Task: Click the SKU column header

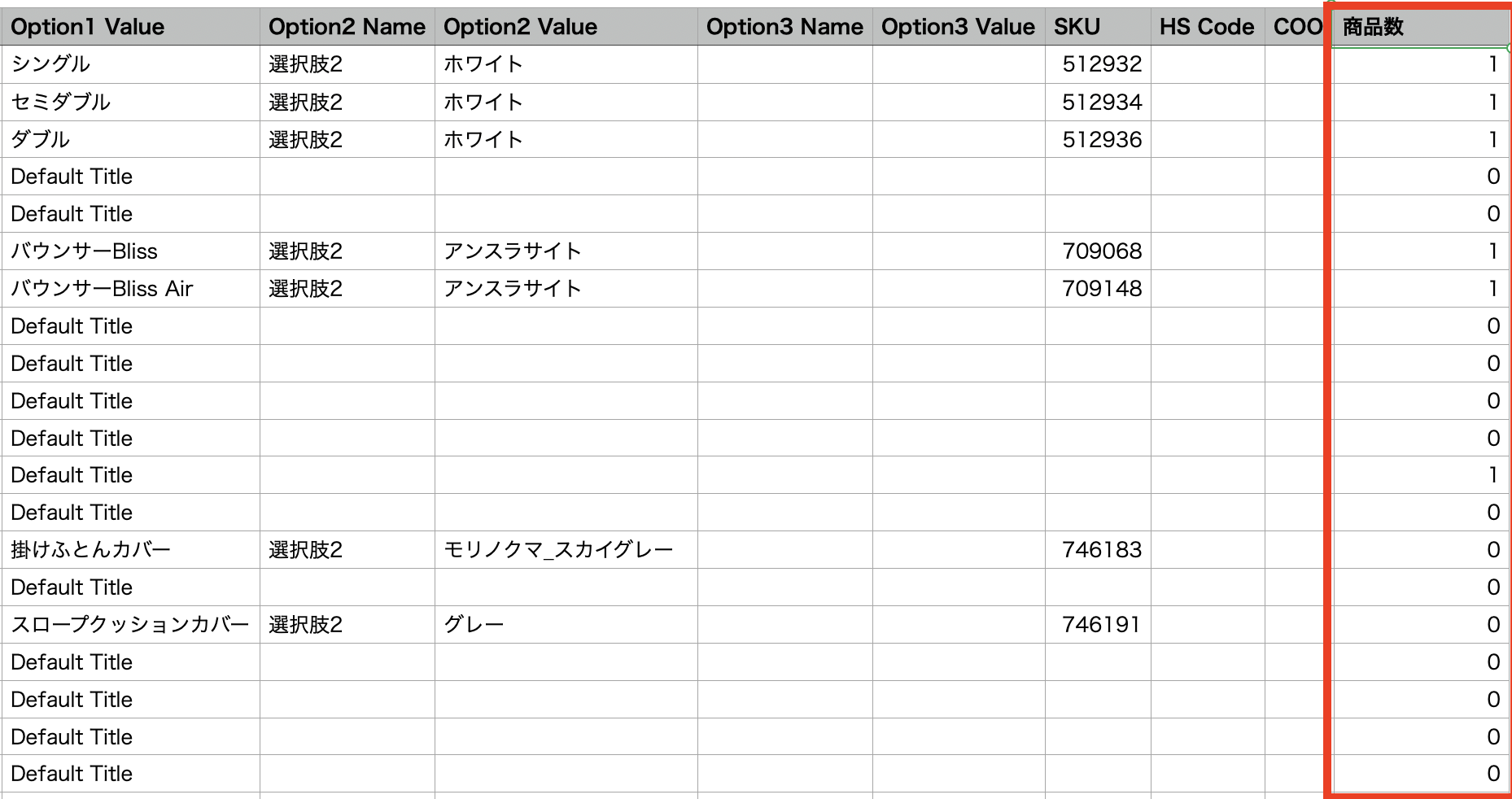Action: tap(1097, 27)
